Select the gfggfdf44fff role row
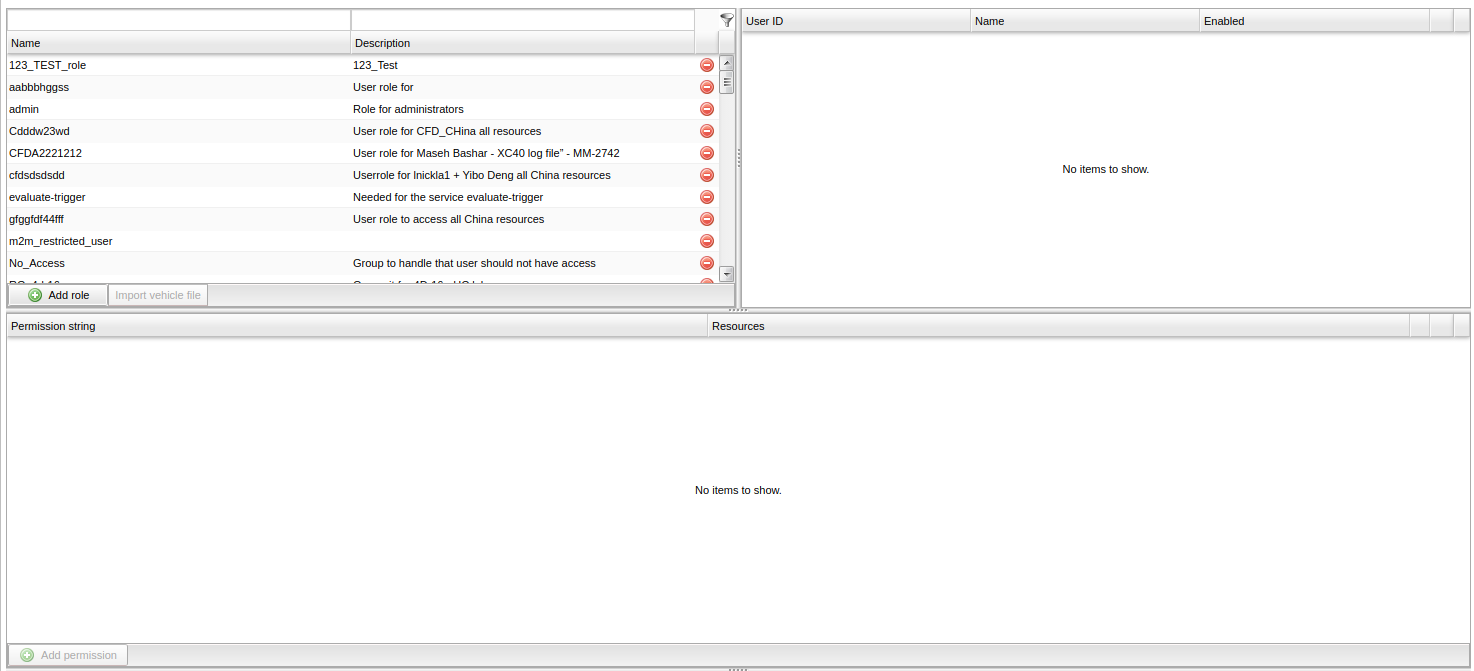The width and height of the screenshot is (1474, 671). [x=180, y=219]
